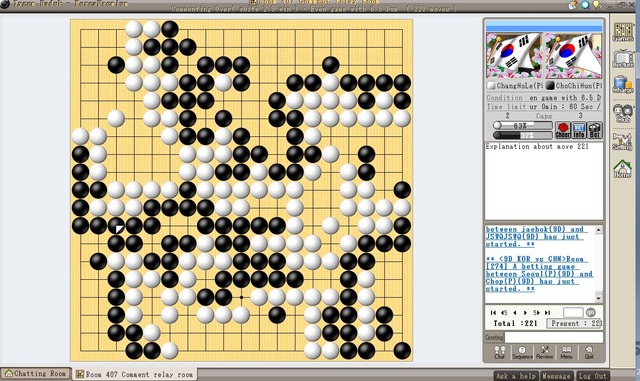Open the Bet Info button
The width and height of the screenshot is (640, 381).
pyautogui.click(x=579, y=130)
